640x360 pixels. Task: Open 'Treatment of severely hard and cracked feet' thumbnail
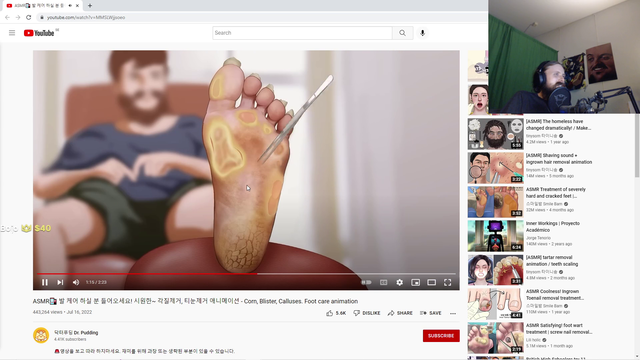[495, 202]
